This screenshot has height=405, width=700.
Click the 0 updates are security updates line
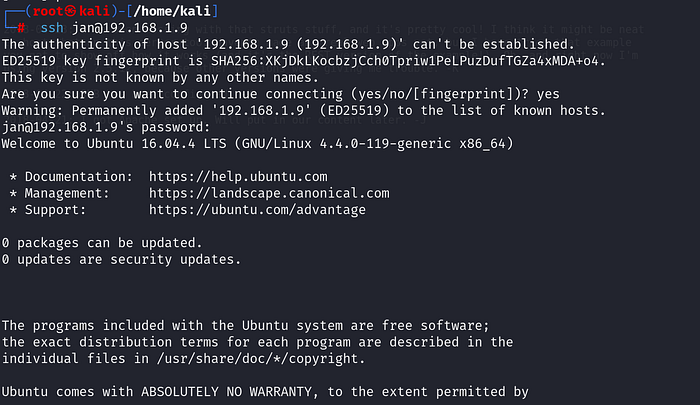click(120, 259)
